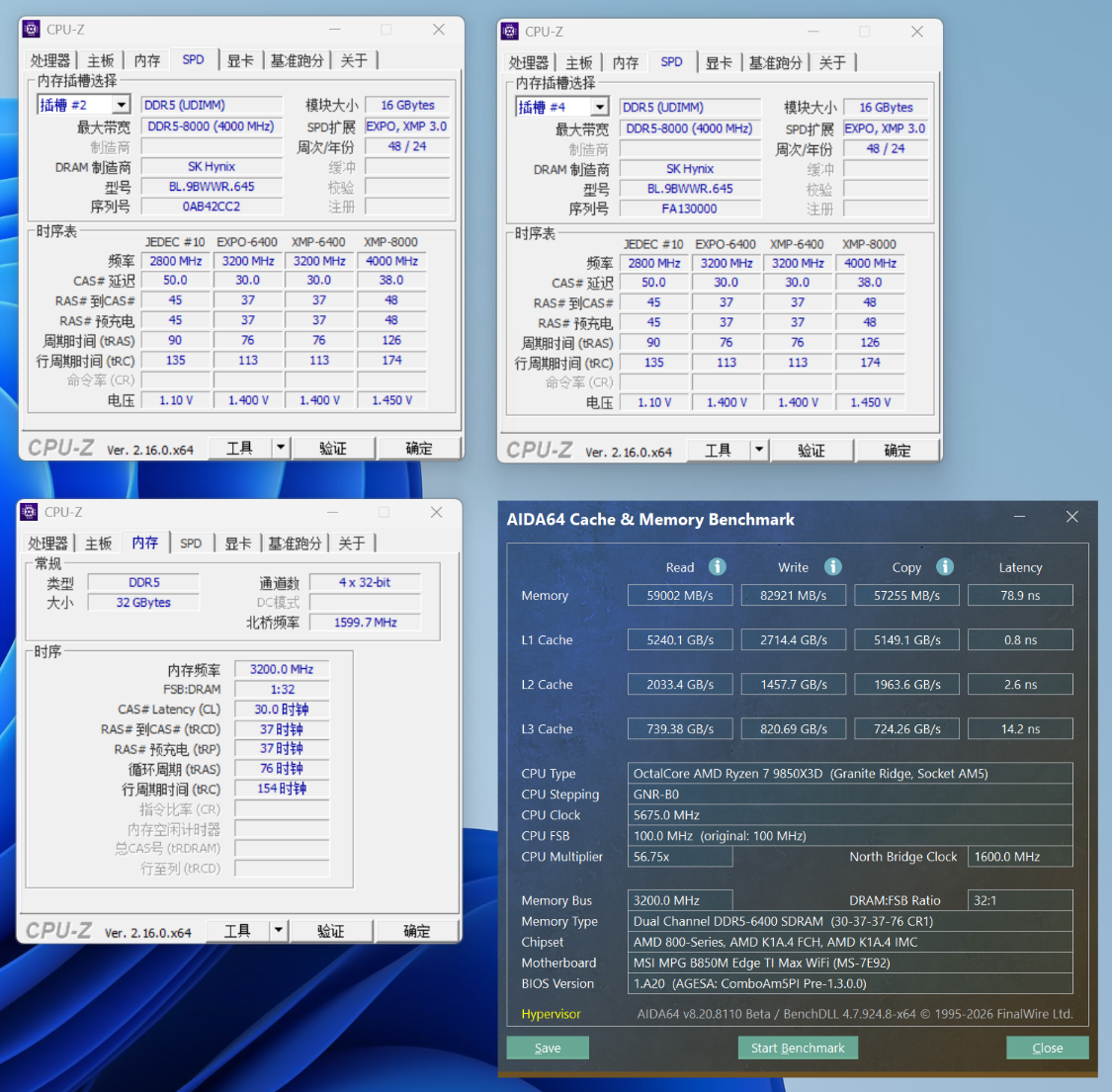Switch to 主板 tab in slot #2 window
This screenshot has width=1112, height=1092.
pos(100,61)
